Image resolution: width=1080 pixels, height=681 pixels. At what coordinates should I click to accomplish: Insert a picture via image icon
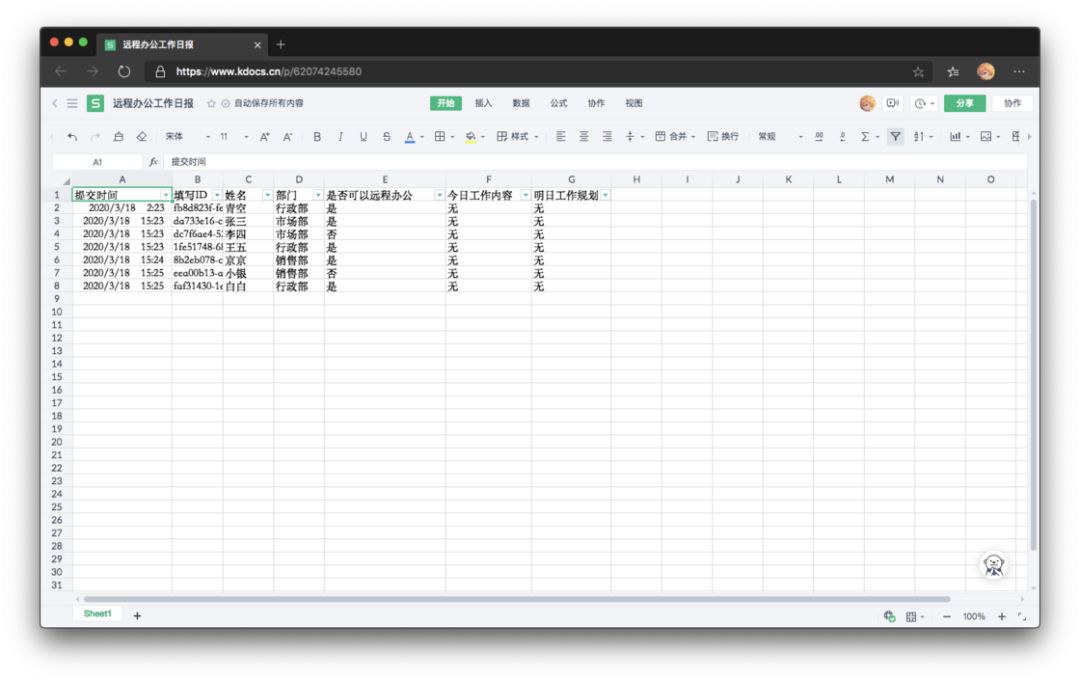point(986,136)
